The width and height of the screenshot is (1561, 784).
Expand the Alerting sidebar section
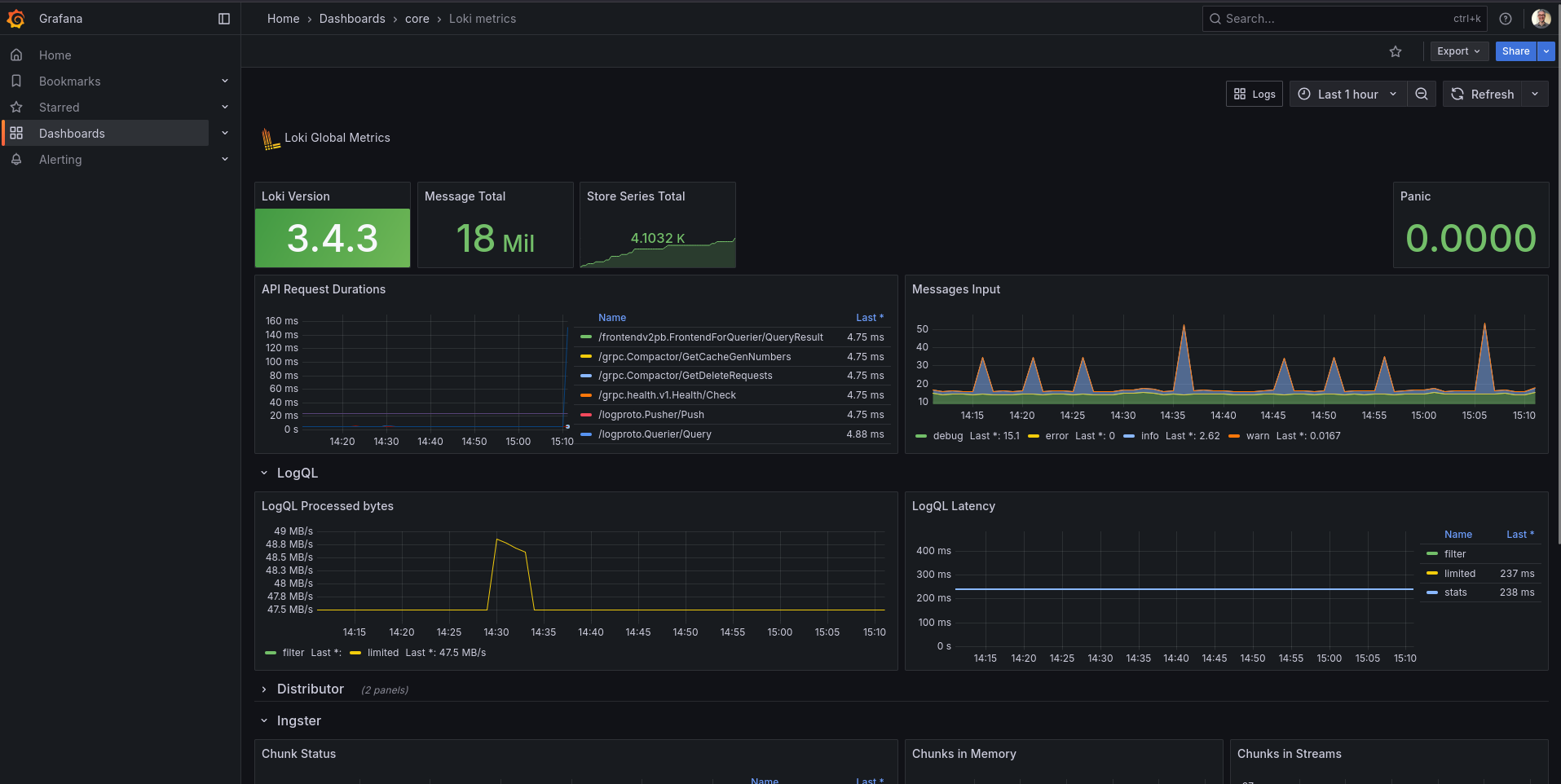(225, 160)
